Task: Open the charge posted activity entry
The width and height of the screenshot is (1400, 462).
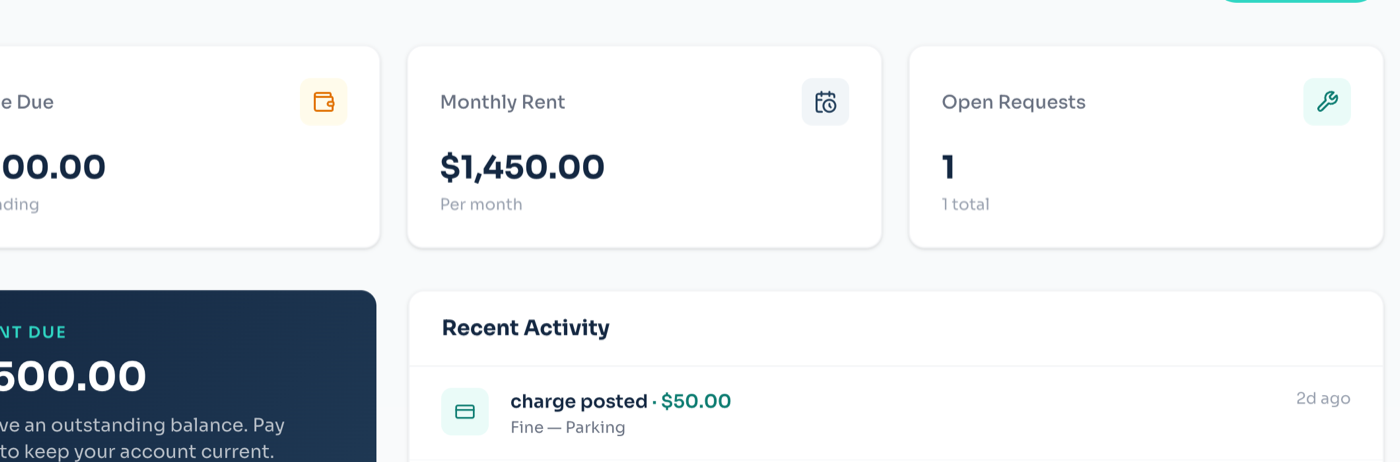Action: click(896, 413)
